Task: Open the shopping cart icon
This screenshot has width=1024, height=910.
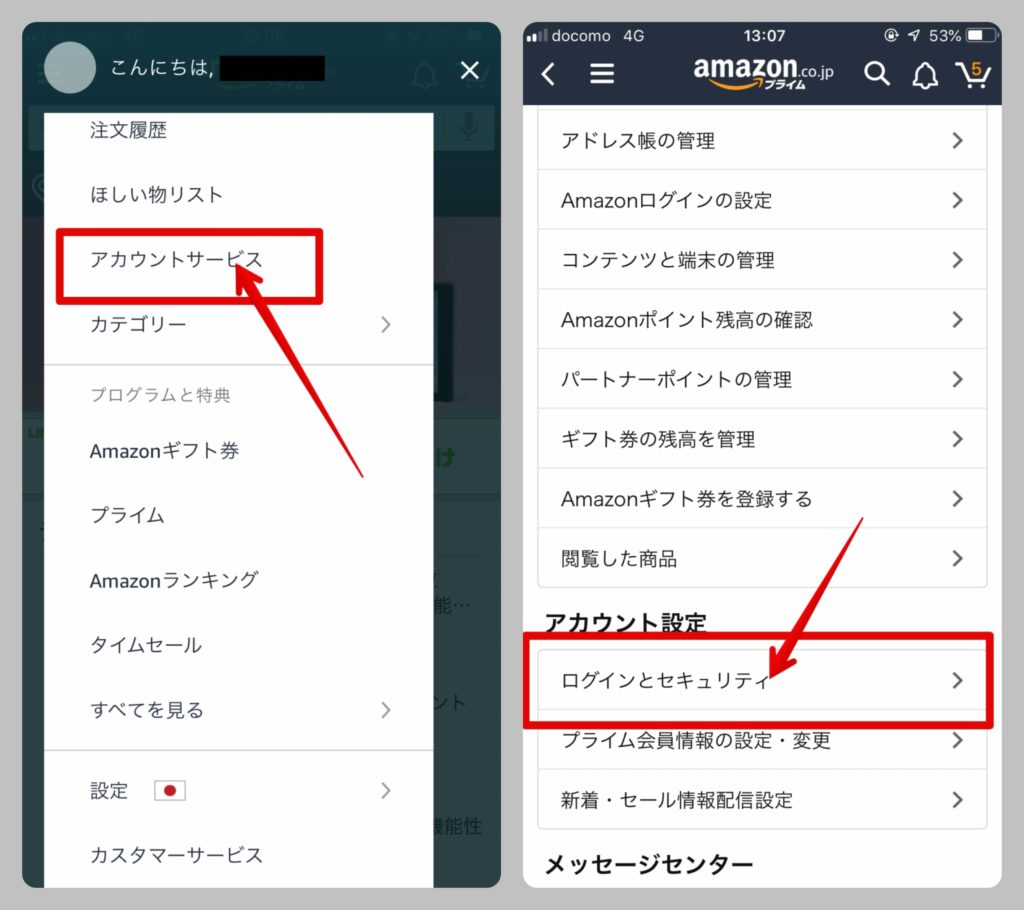Action: [973, 74]
